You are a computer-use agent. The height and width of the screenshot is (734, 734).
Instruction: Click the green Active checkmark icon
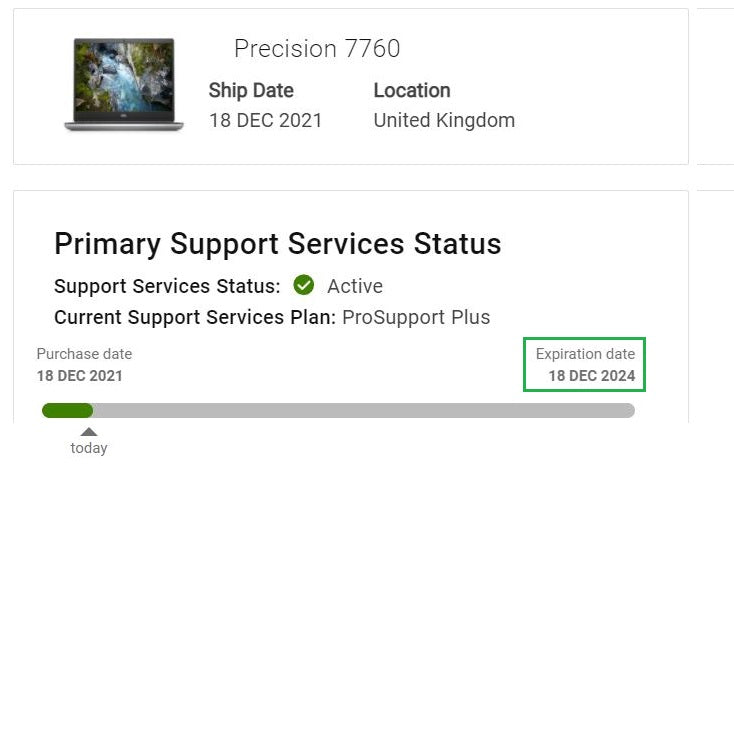coord(304,285)
